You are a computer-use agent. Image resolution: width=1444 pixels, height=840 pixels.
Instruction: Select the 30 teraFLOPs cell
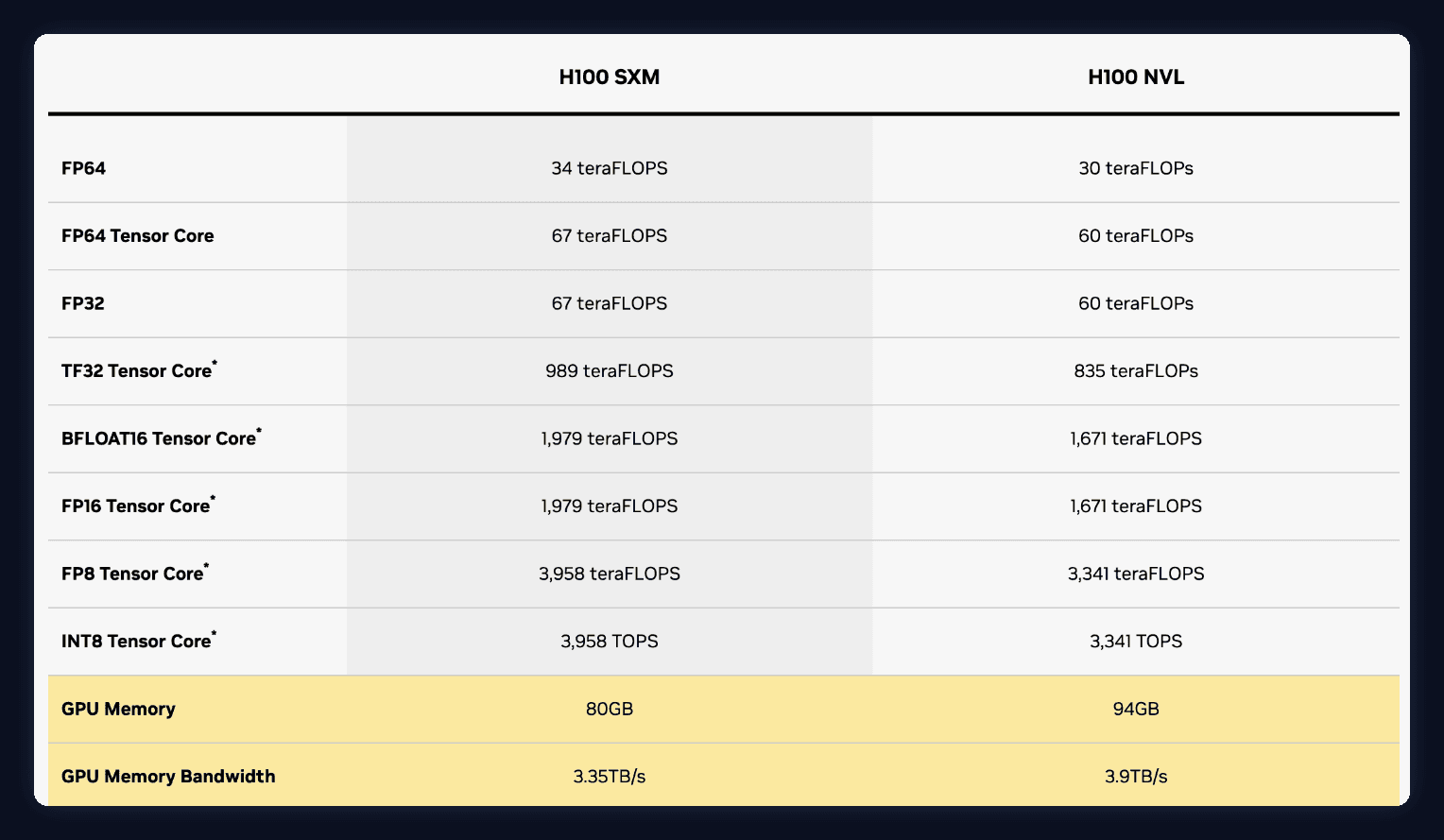click(1136, 168)
